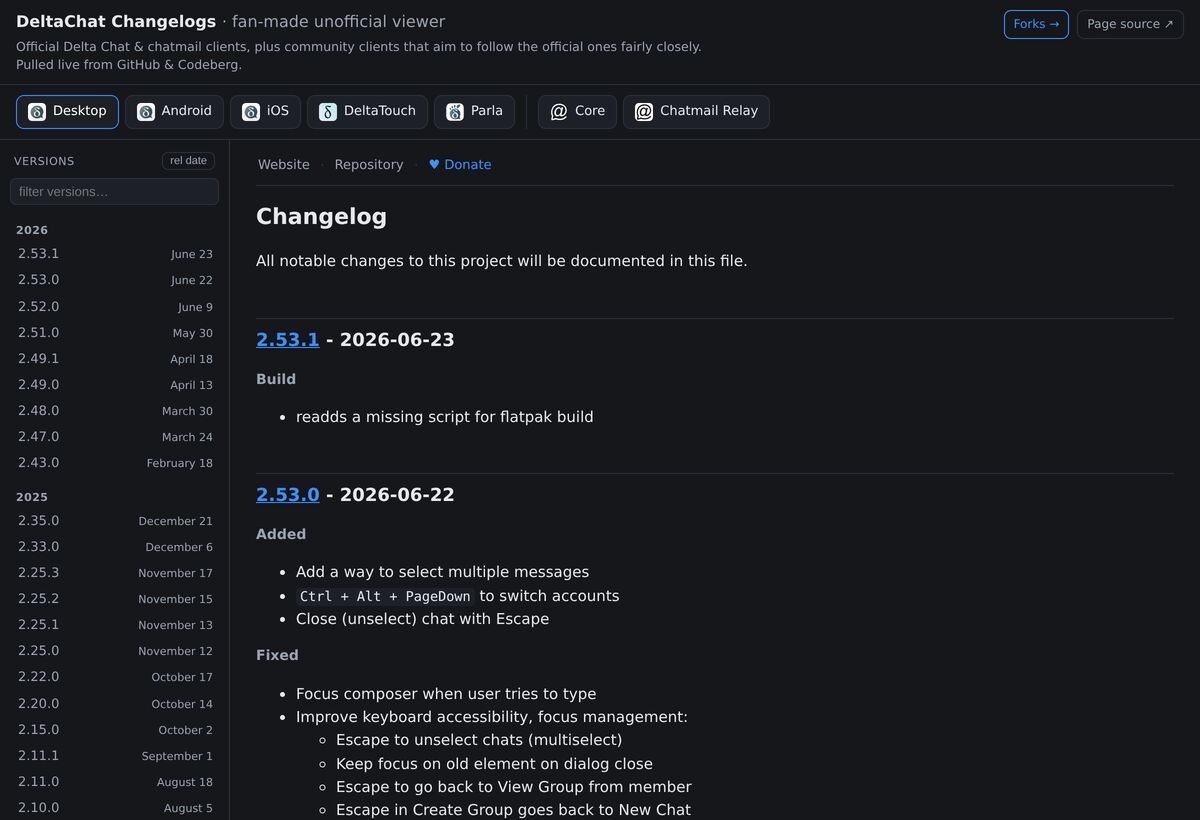Click the Parla app icon
Screen dimensions: 1200x820
click(455, 112)
